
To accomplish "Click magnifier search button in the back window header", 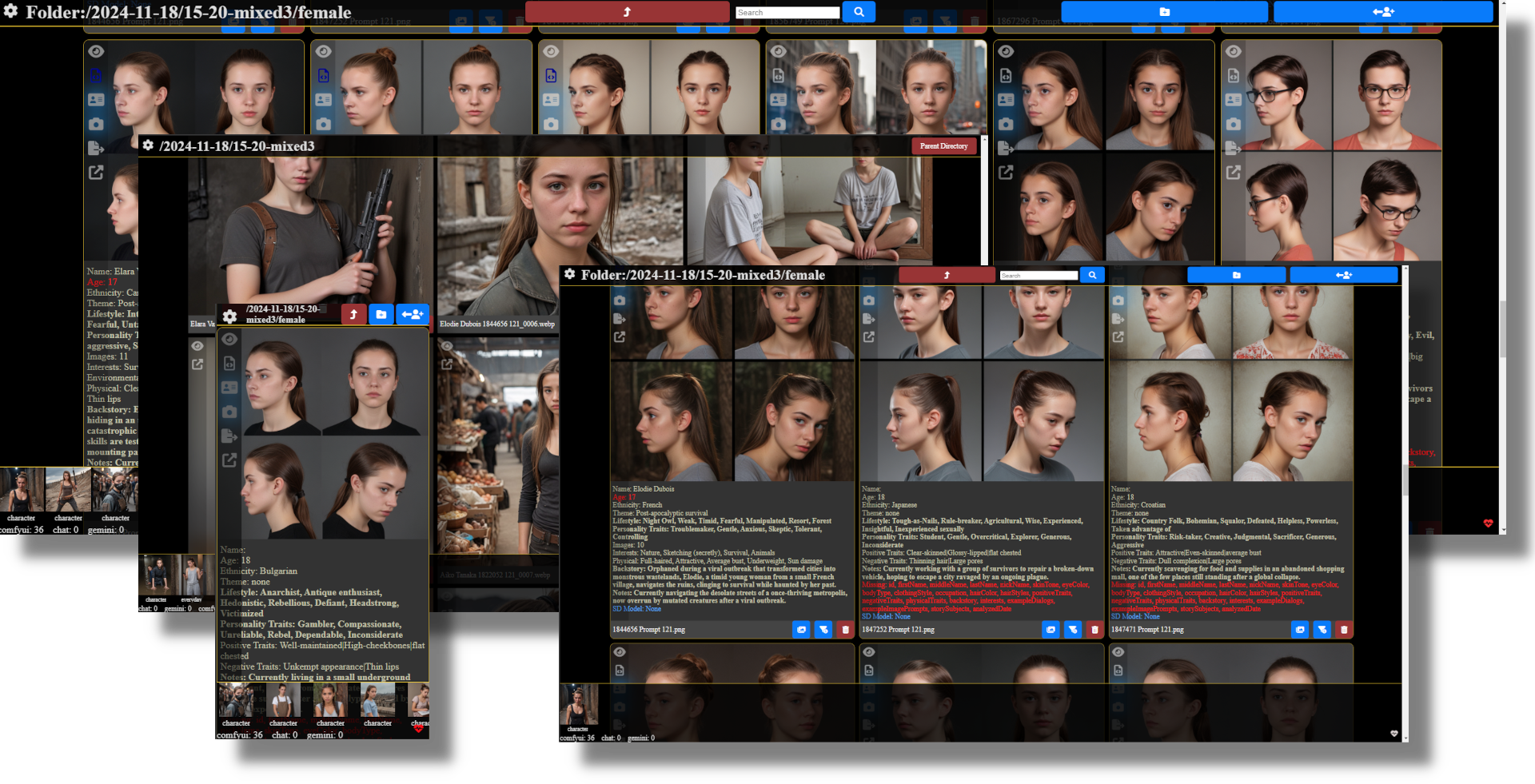I will [859, 11].
